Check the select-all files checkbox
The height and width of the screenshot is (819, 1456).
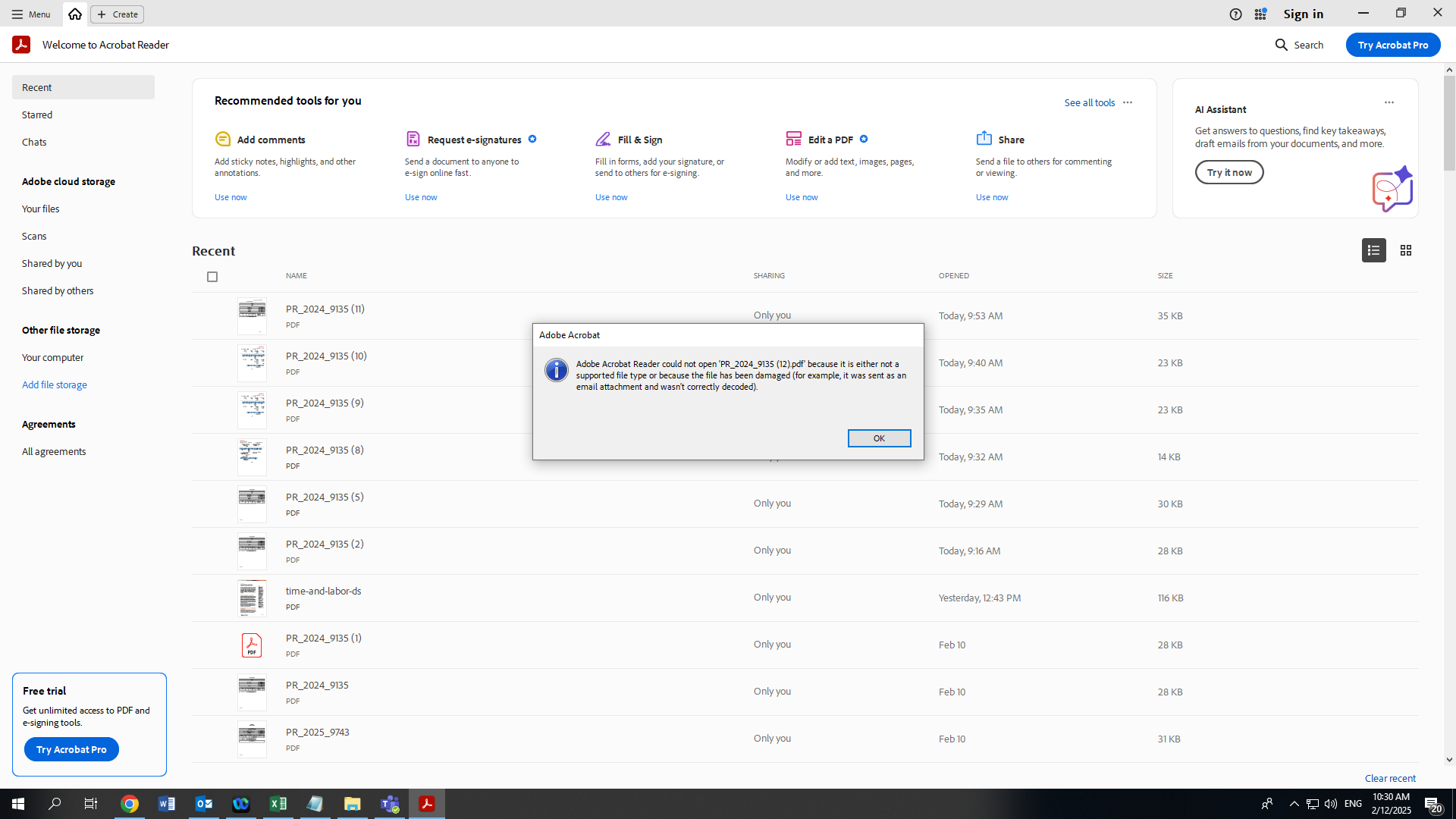point(212,277)
